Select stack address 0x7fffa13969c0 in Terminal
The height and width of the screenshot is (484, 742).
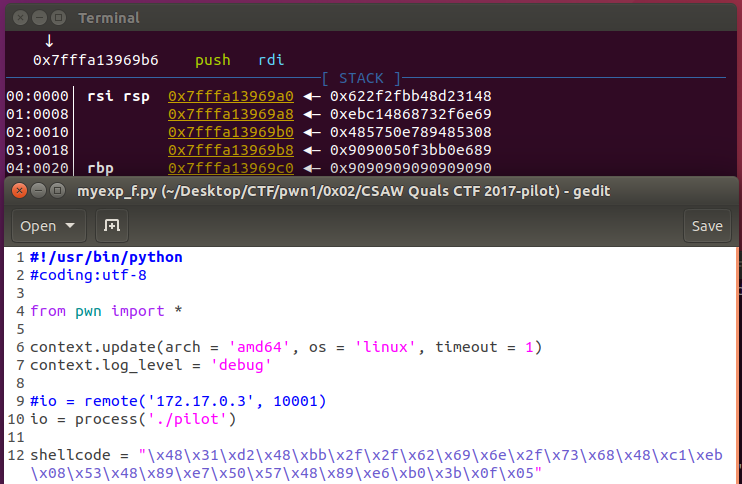coord(231,168)
